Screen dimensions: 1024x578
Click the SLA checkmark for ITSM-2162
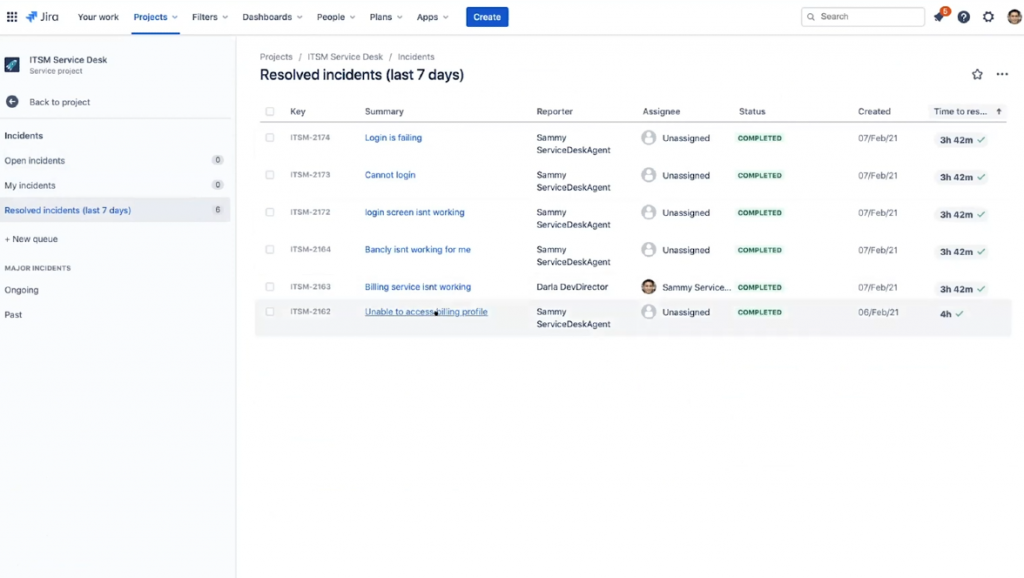point(959,314)
